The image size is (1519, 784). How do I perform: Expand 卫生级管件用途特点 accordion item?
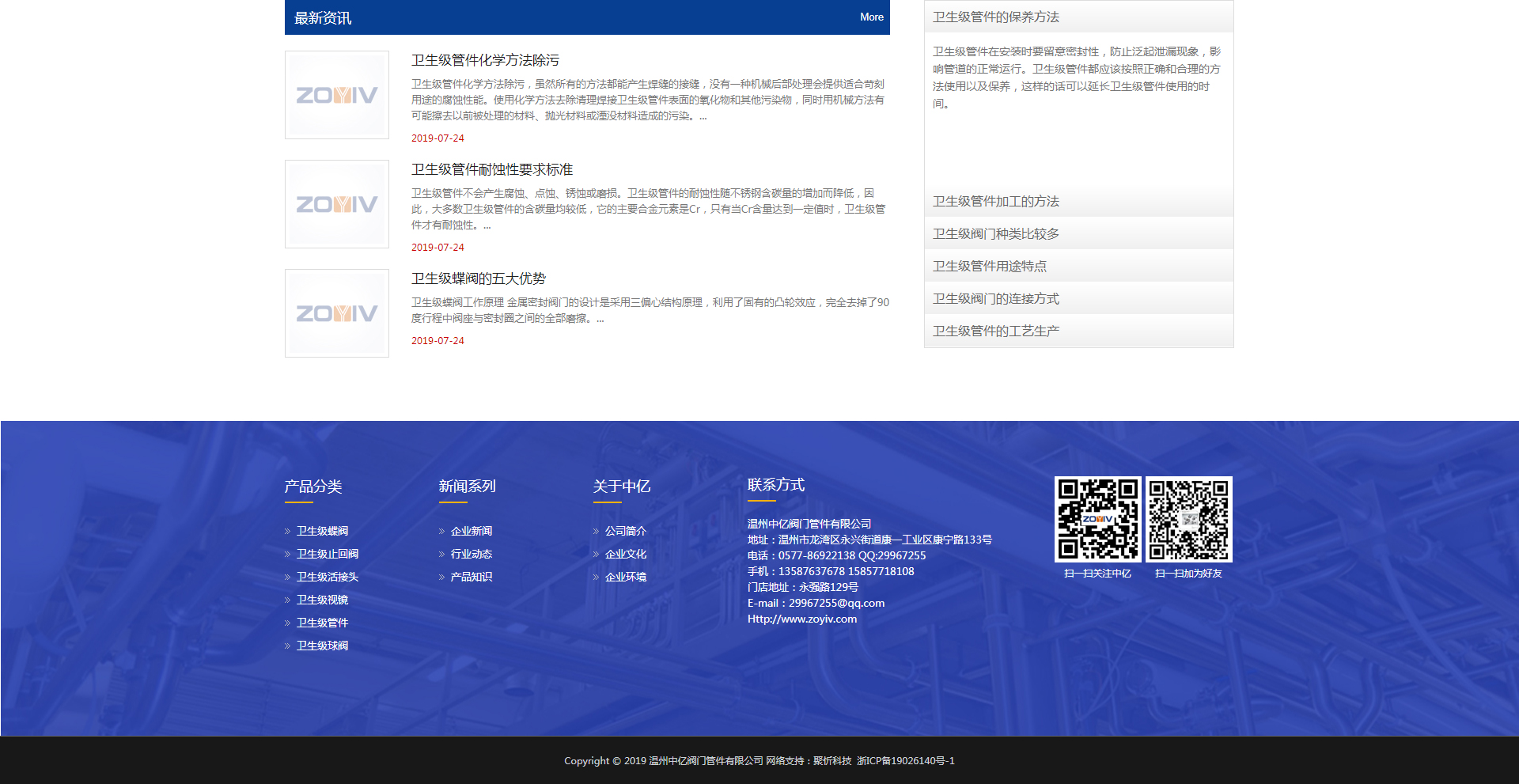(x=989, y=267)
